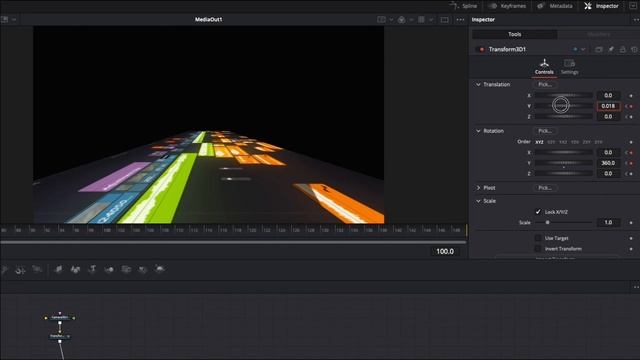Open dropdown arrow beside tile color dot

(x=583, y=49)
